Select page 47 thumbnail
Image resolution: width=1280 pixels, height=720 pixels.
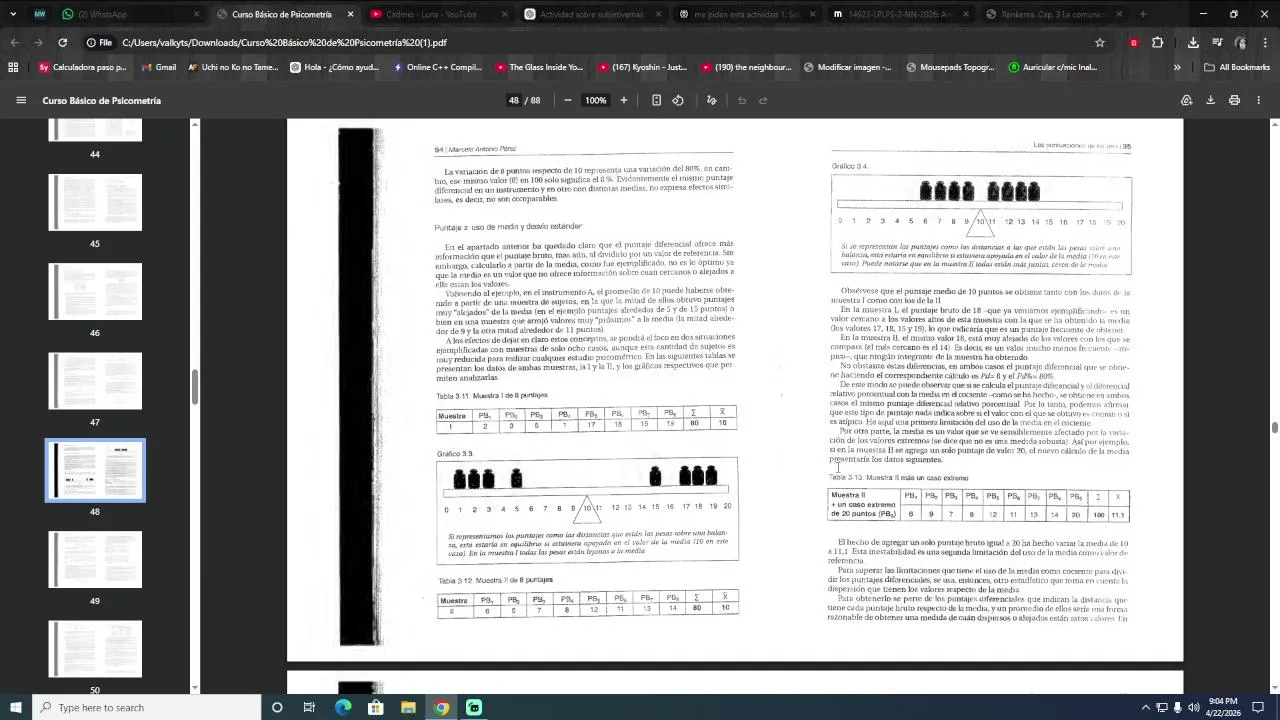95,381
